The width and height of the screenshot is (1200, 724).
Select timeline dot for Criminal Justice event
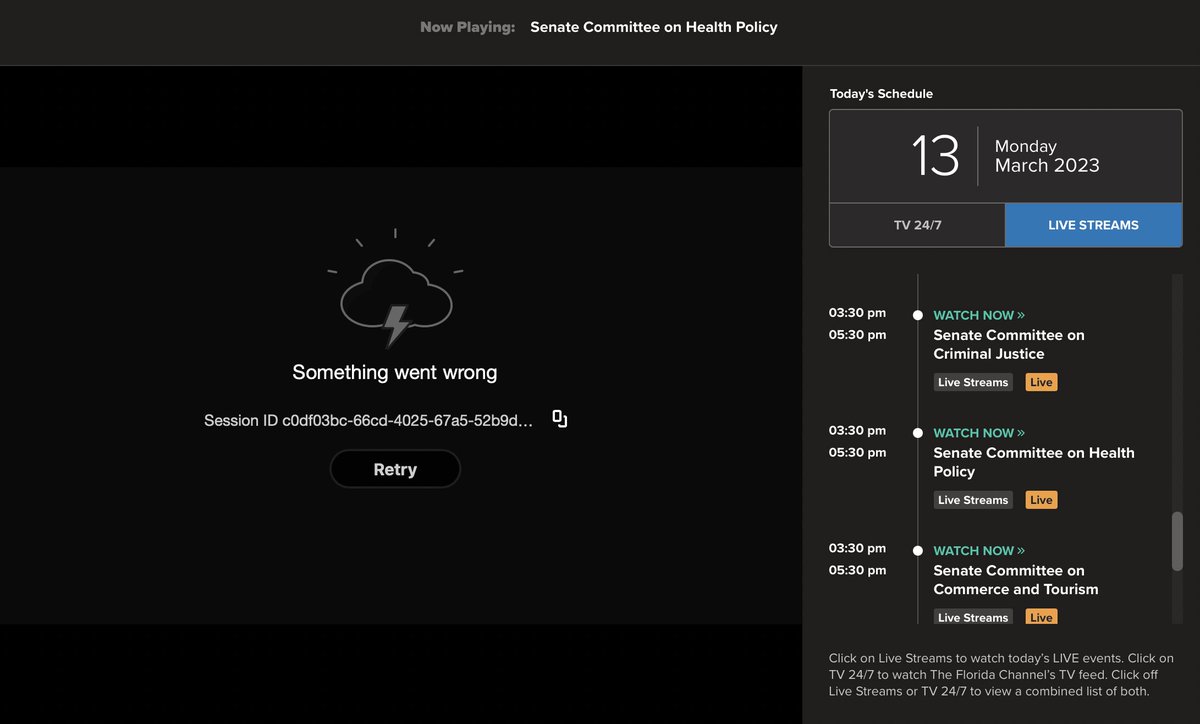tap(917, 315)
